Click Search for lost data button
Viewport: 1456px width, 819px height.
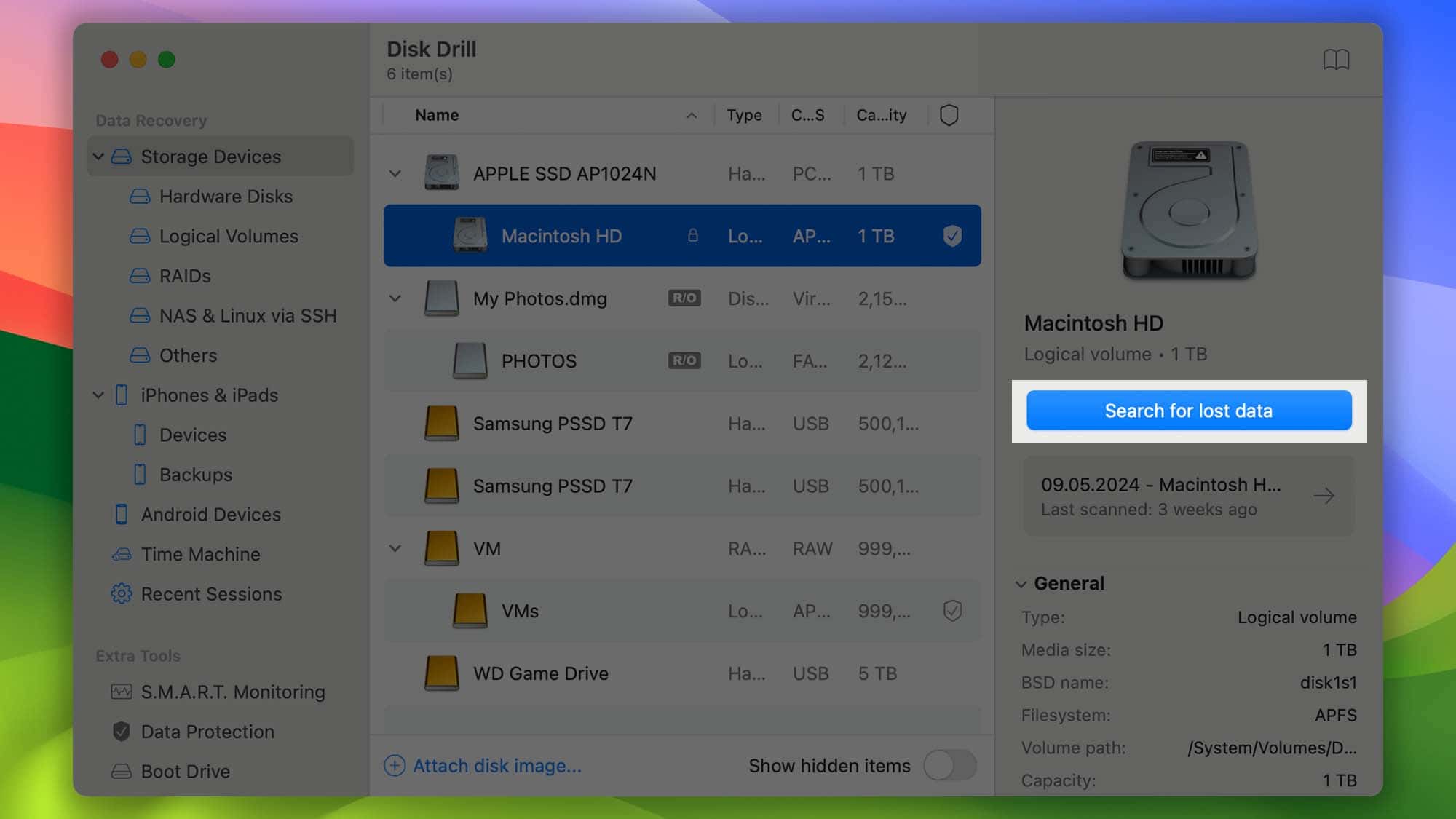click(1188, 411)
